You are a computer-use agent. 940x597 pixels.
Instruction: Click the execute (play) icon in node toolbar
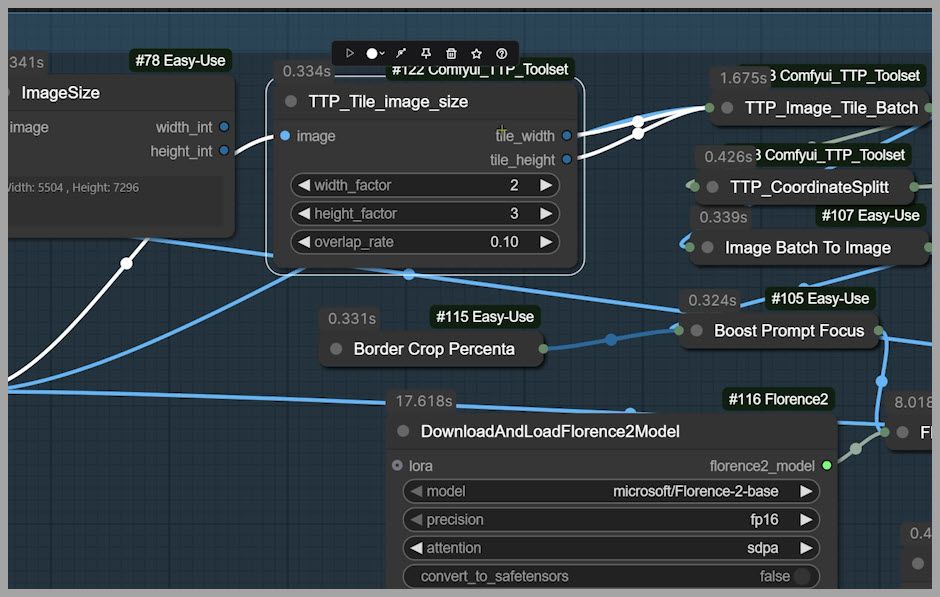pyautogui.click(x=350, y=53)
